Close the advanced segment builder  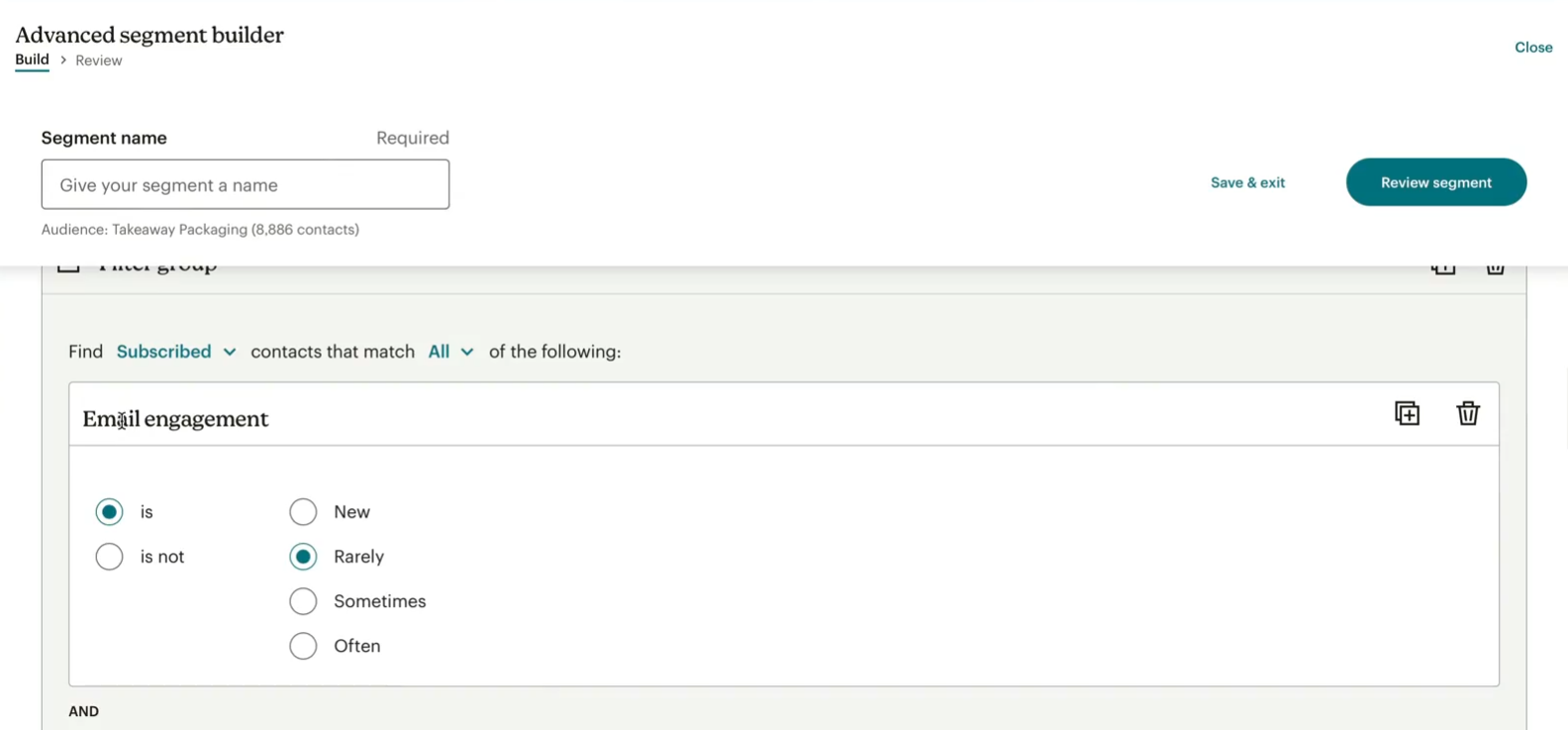pos(1533,48)
